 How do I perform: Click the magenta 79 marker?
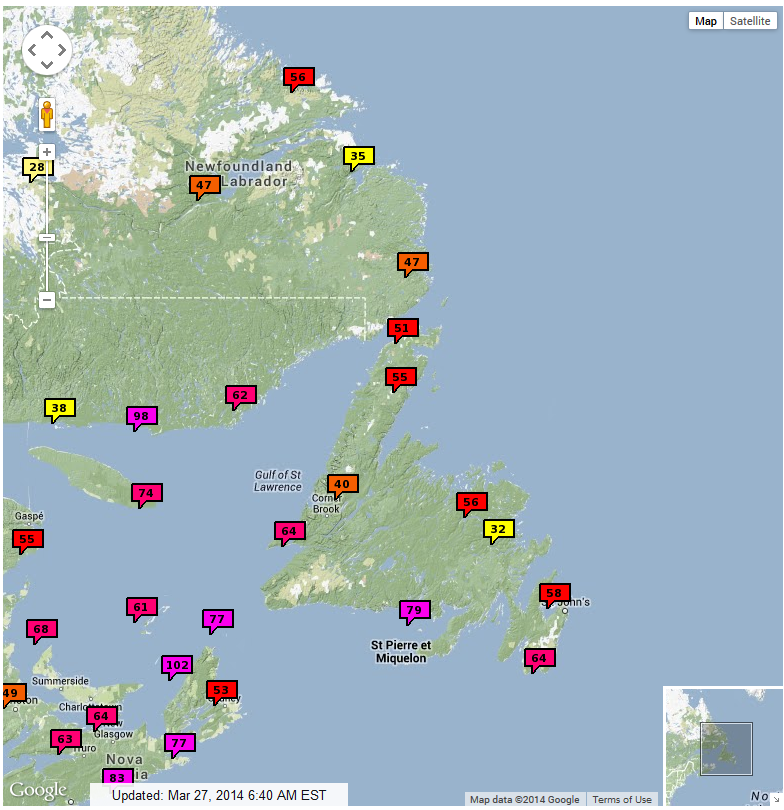pos(414,609)
